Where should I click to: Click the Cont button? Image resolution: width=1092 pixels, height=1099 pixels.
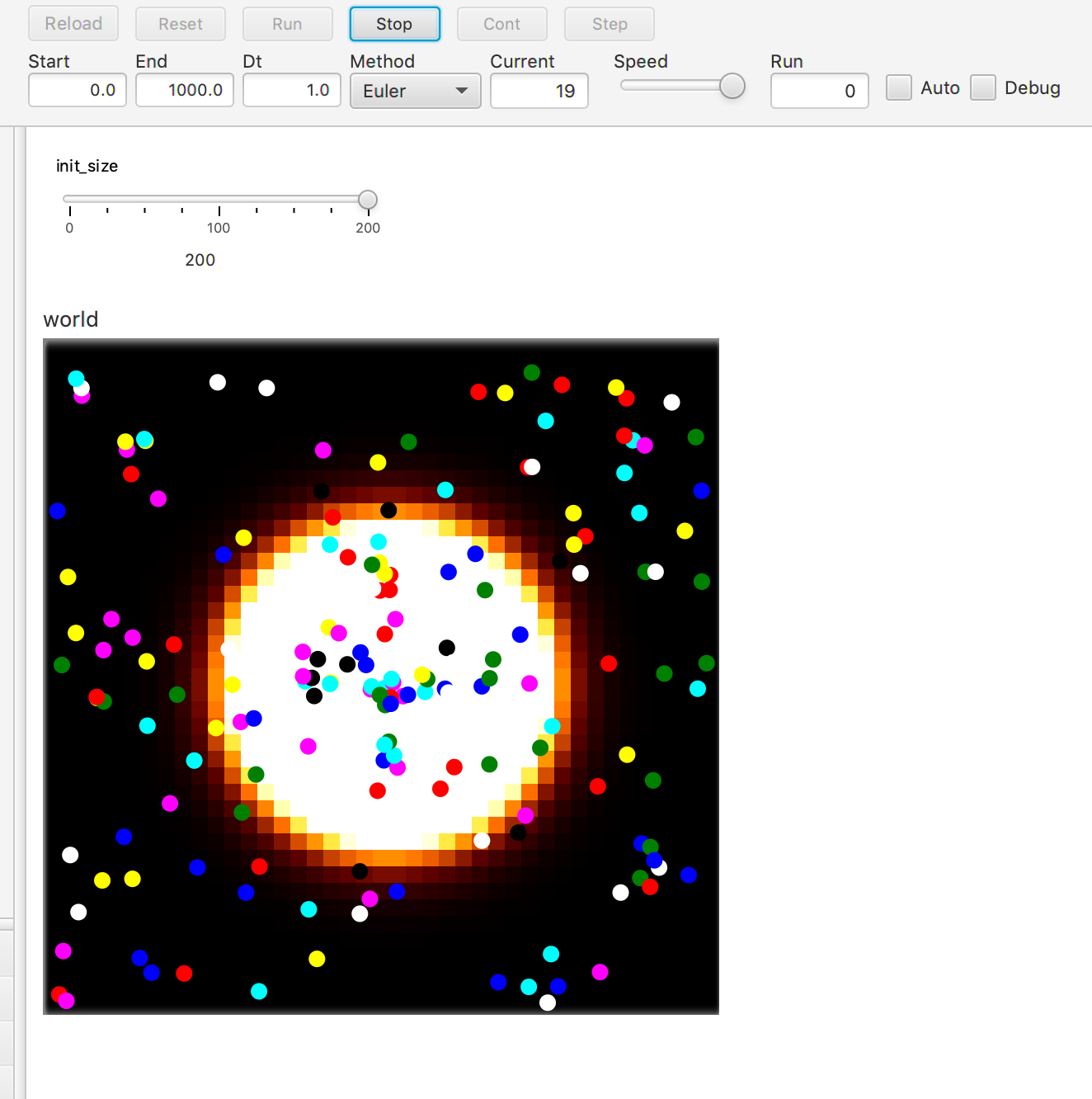pos(501,24)
